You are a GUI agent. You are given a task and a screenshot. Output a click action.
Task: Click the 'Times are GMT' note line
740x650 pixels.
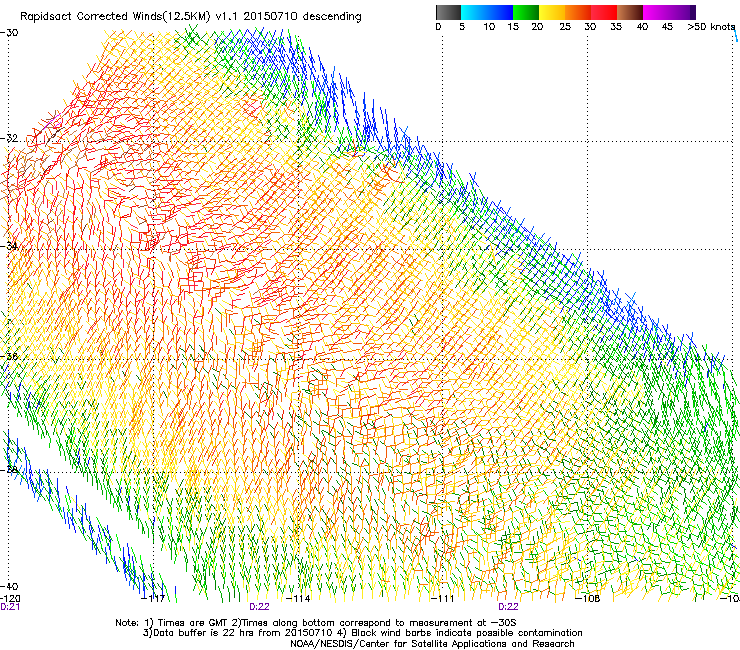pyautogui.click(x=316, y=623)
